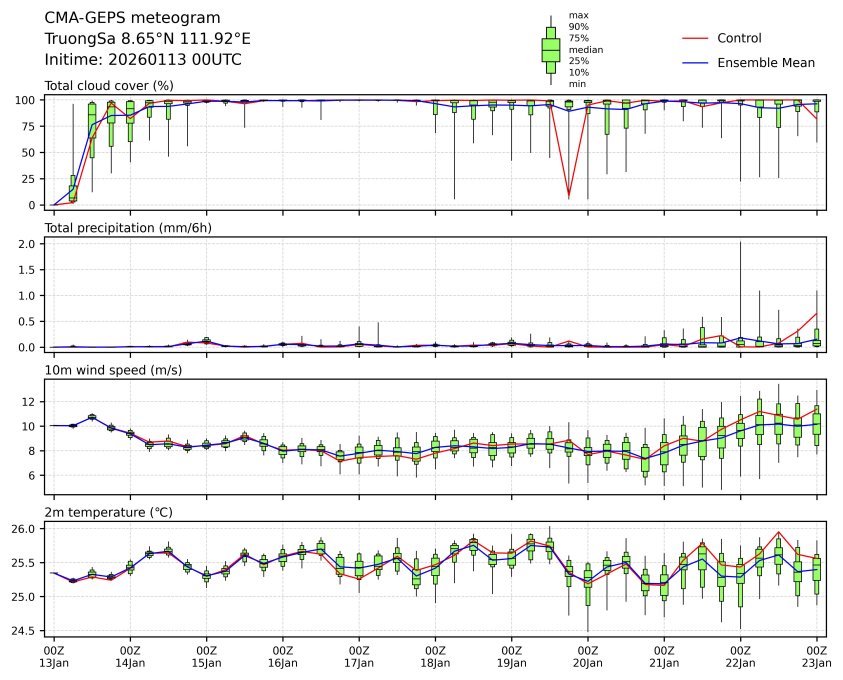Click the "10m wind speed (m/s)" panel title
Screen dimensions: 843x680
(113, 371)
